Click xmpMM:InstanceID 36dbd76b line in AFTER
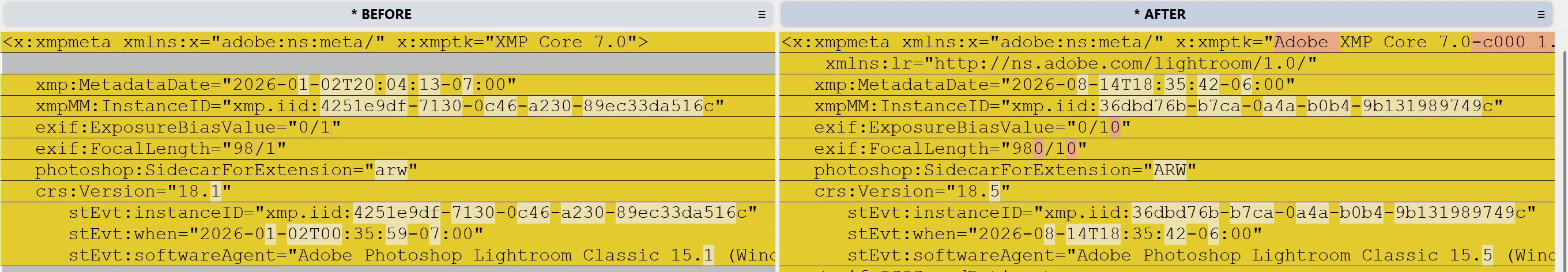 coord(1167,106)
